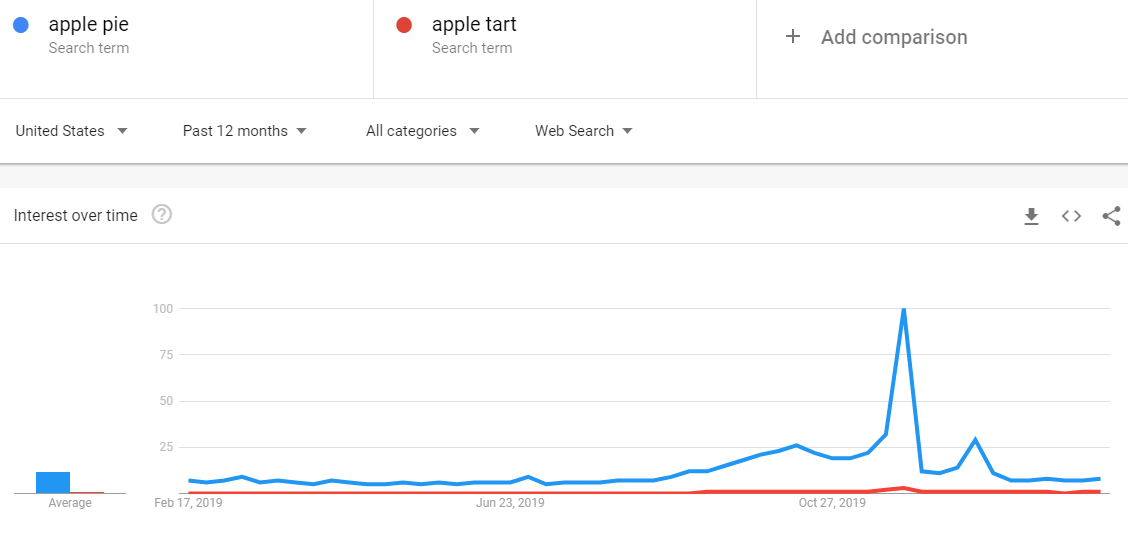Edit the apple pie search term

89,24
